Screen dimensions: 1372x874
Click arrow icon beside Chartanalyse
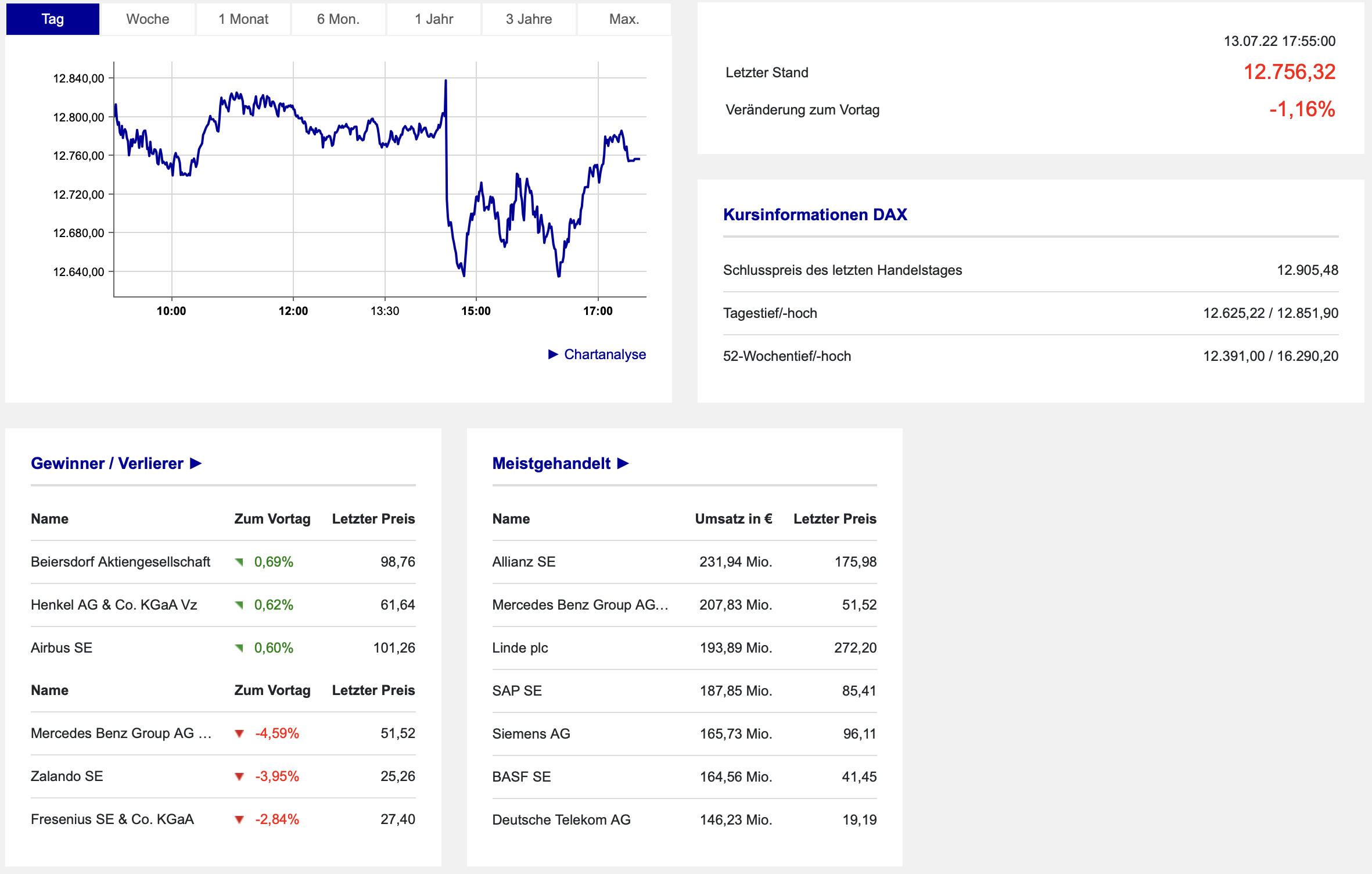point(553,354)
